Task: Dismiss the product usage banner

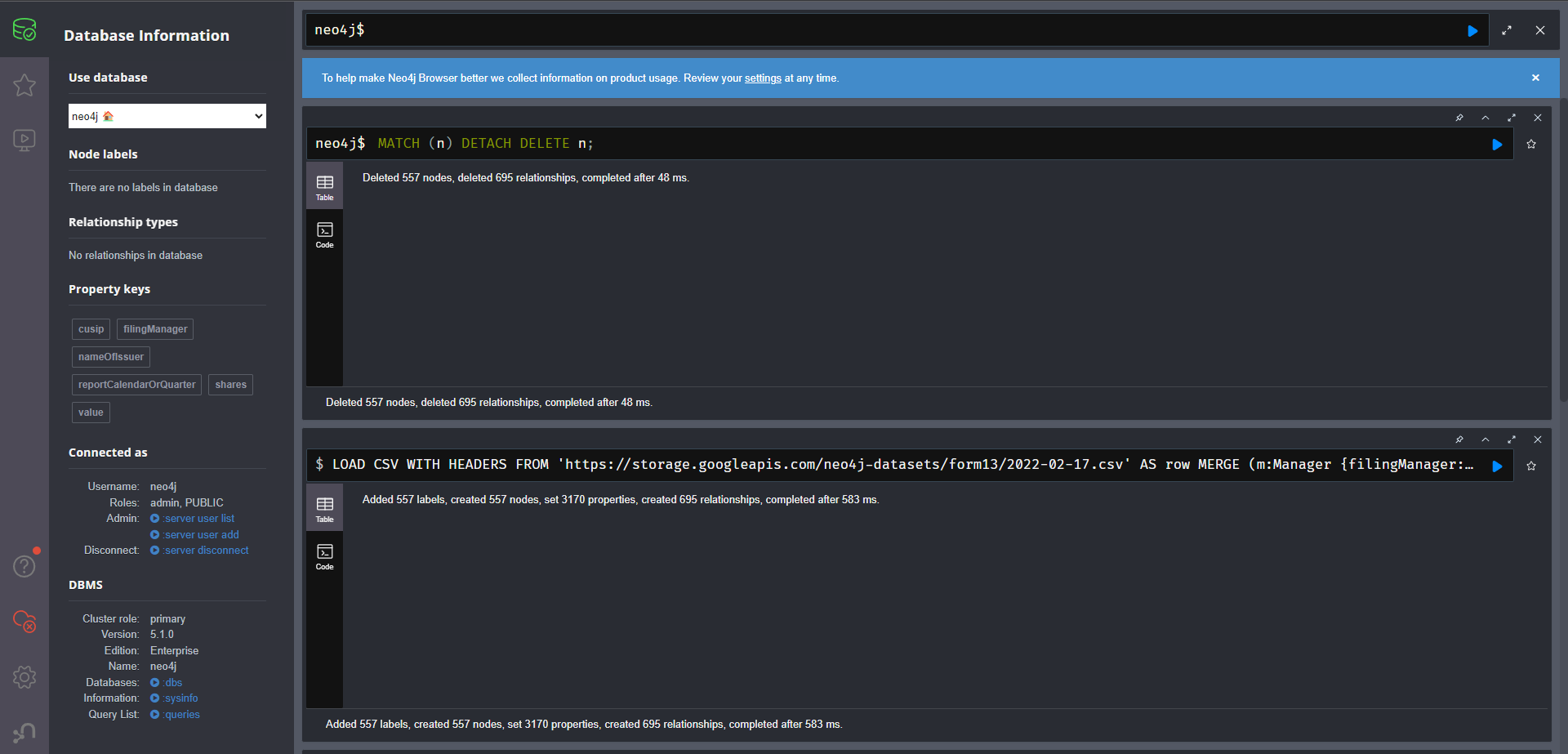Action: (x=1535, y=78)
